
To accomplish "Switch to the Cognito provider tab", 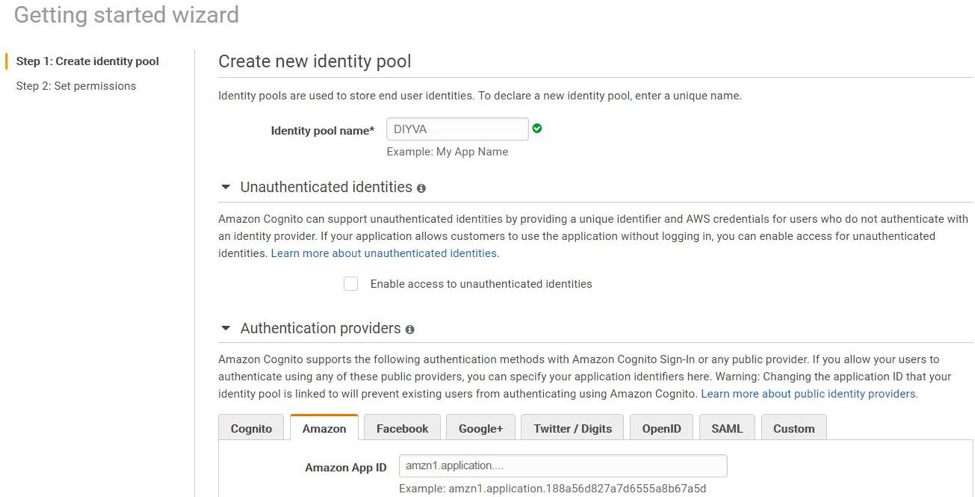I will pyautogui.click(x=251, y=428).
